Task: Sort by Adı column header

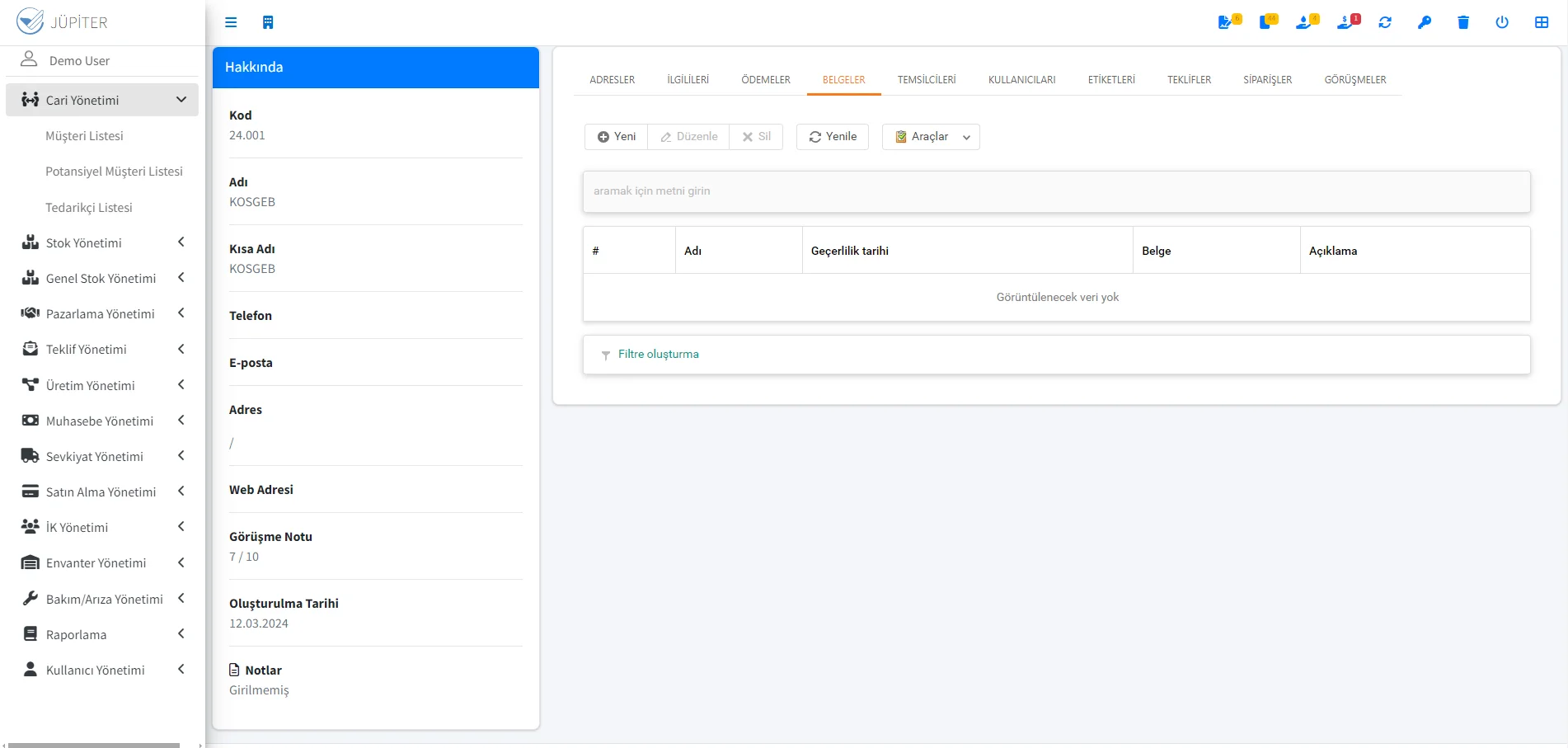Action: [x=739, y=251]
